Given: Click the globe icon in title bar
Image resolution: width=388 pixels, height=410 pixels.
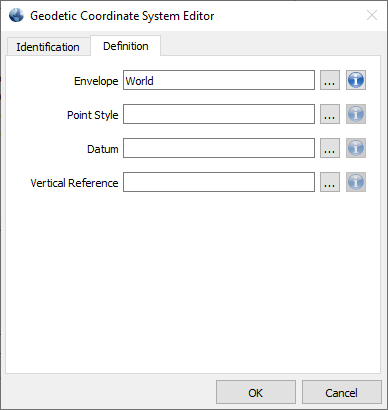Looking at the screenshot, I should point(16,15).
